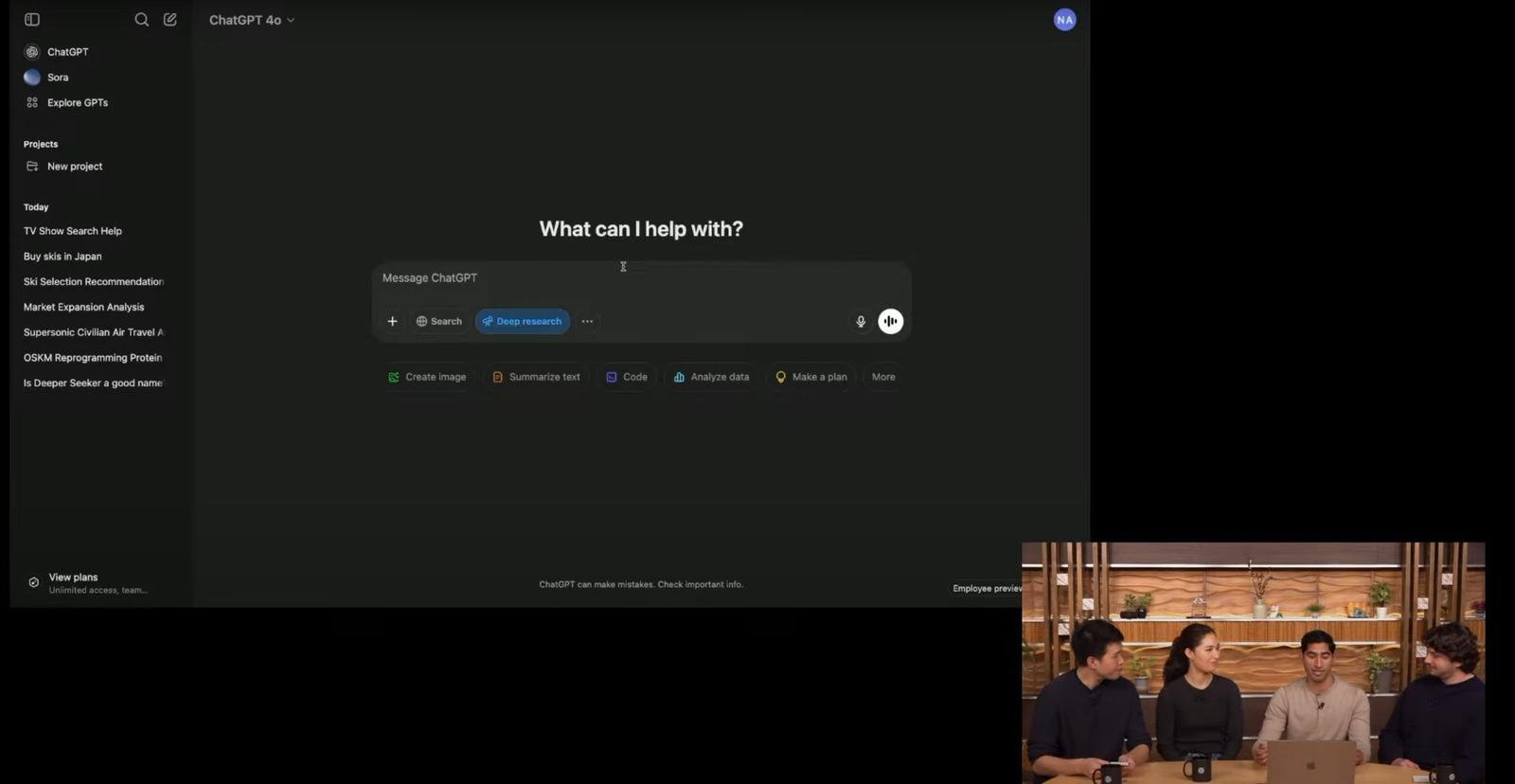The image size is (1515, 784).
Task: Open the Is Deeper Seeker a good name chat
Action: (x=95, y=383)
